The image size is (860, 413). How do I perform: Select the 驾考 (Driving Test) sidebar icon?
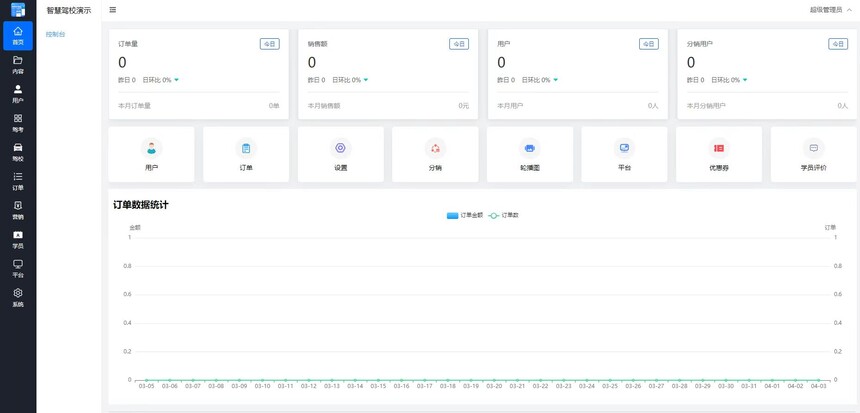pos(18,123)
